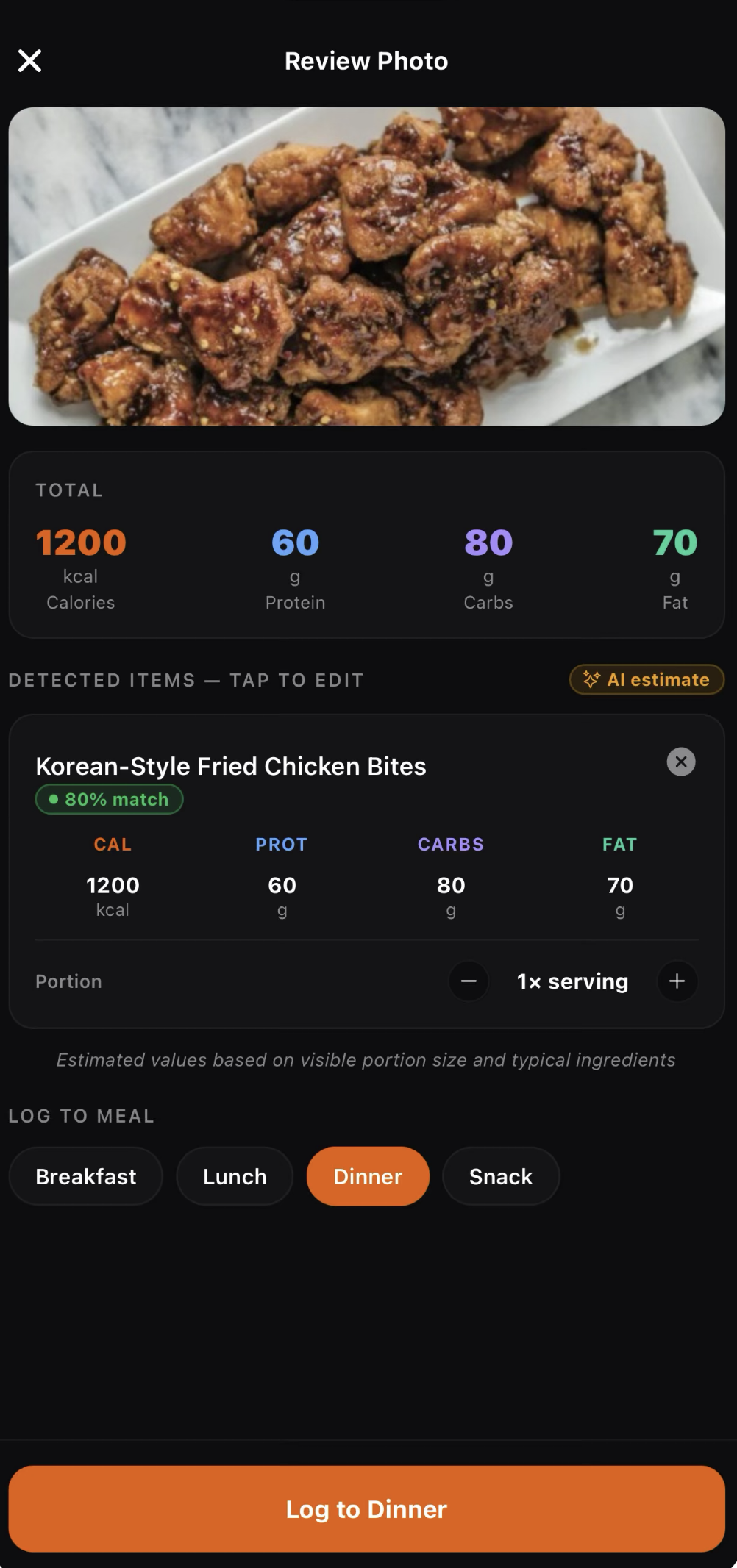Tap the total Protein 60 figure
Image resolution: width=737 pixels, height=1568 pixels.
tap(295, 543)
